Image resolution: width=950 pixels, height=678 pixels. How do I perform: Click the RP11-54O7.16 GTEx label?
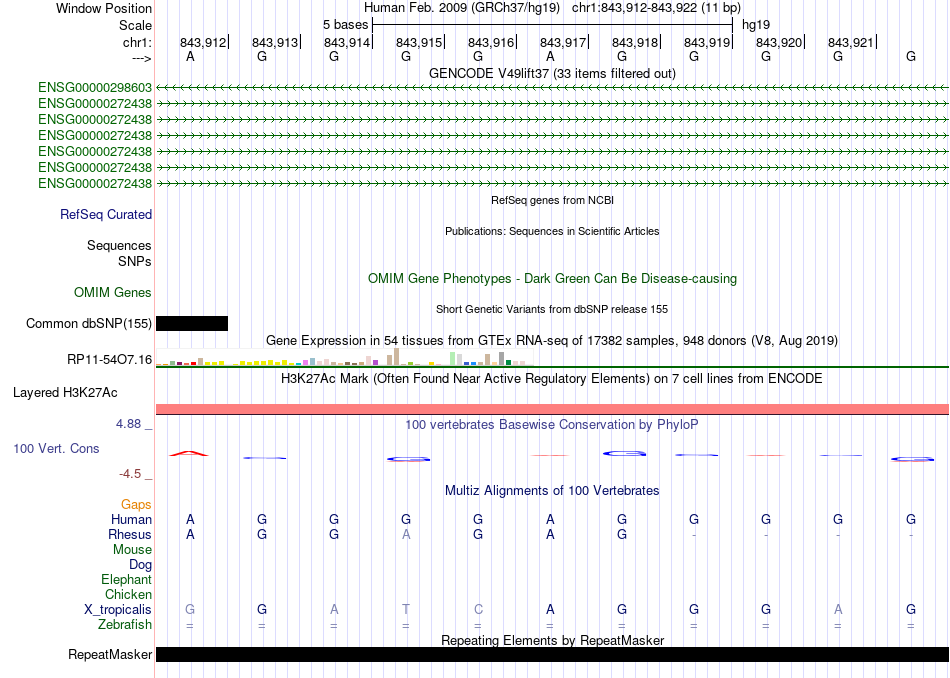coord(110,360)
